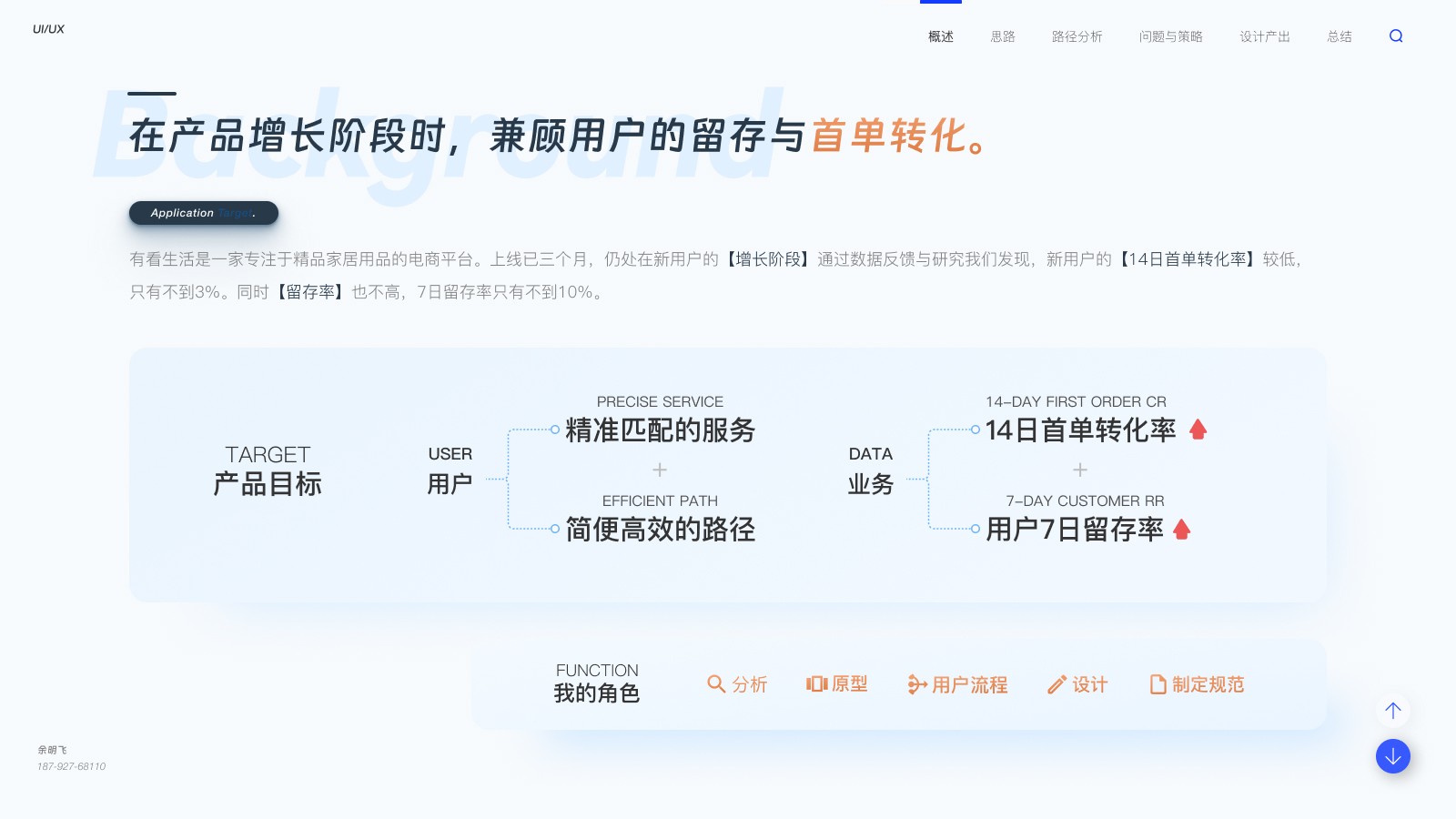Click the magnifier icon next to 分析

pos(716,684)
